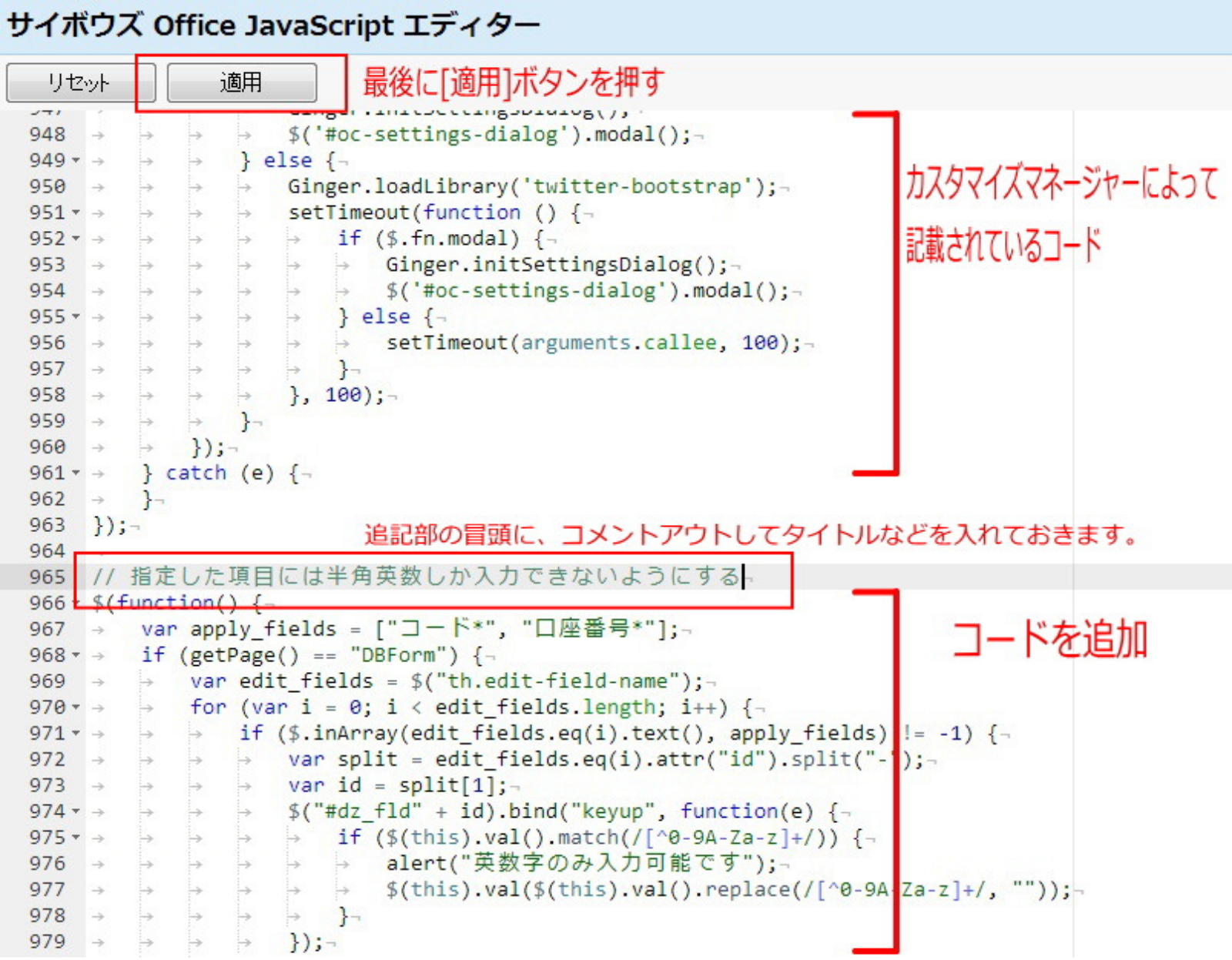Viewport: 1232px width, 960px height.
Task: Collapse the fold arrow at line 951
Action: coord(75,212)
